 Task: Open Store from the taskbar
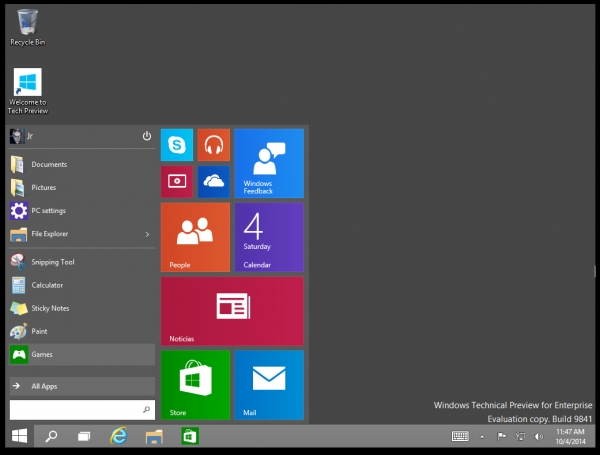click(x=190, y=436)
